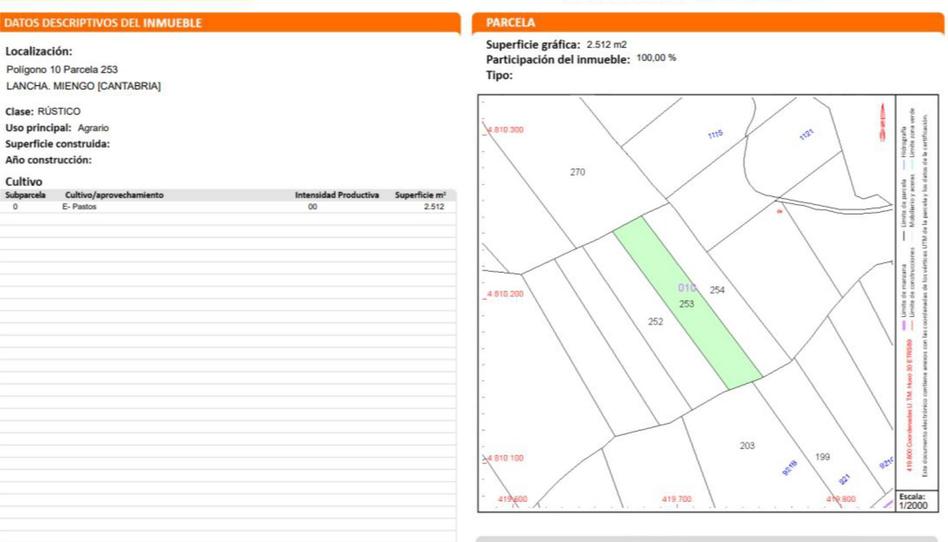Select the 'E- Pastos' crop cell
Viewport: 948px width, 542px height.
(79, 206)
